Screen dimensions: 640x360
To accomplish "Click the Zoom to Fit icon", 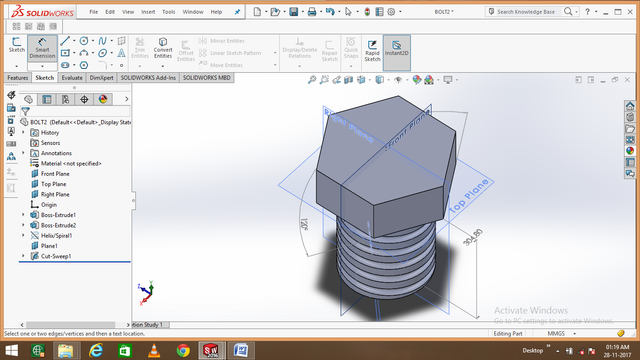I will pyautogui.click(x=312, y=80).
